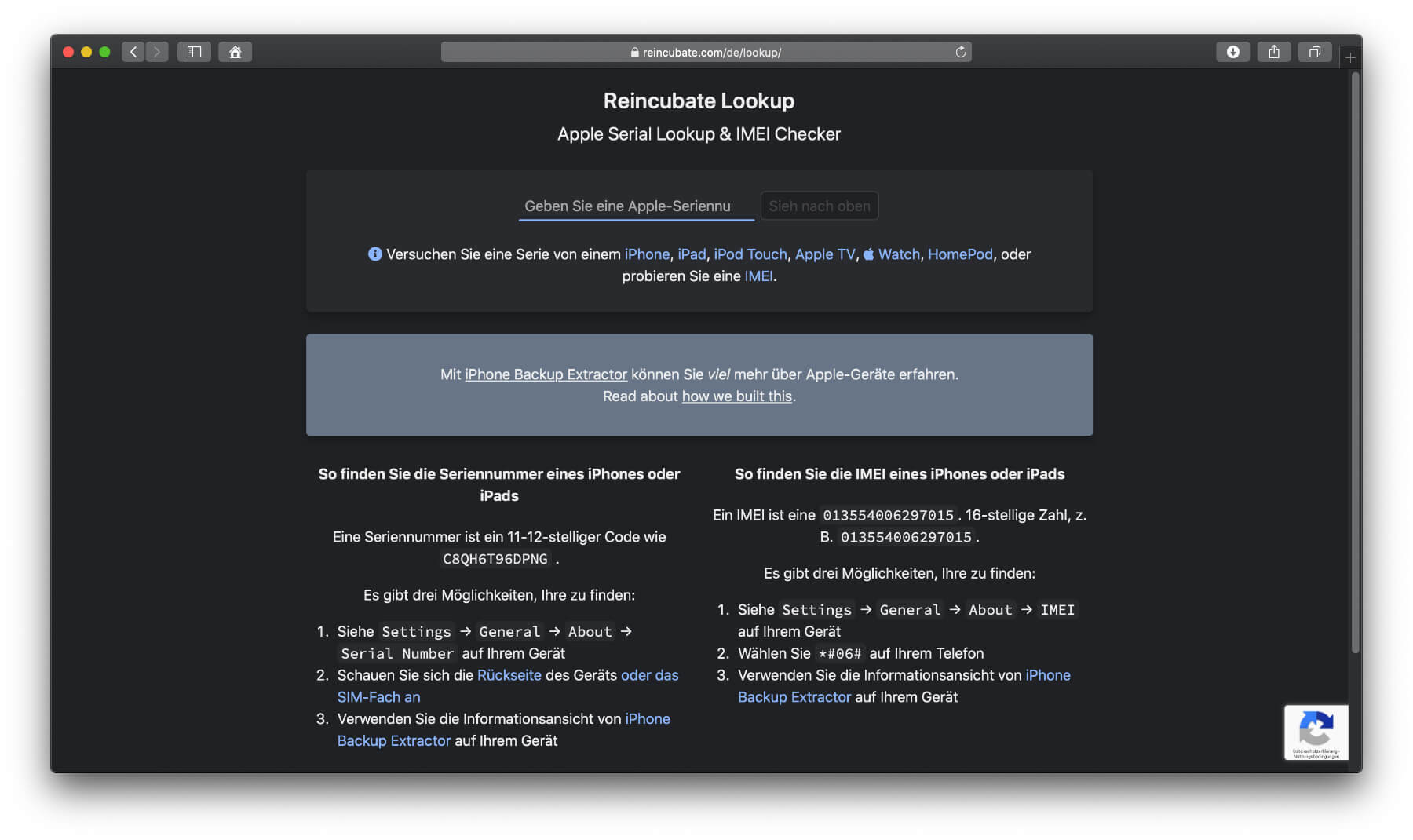This screenshot has height=840, width=1413.
Task: Click the reincubate.com address bar
Action: point(705,52)
